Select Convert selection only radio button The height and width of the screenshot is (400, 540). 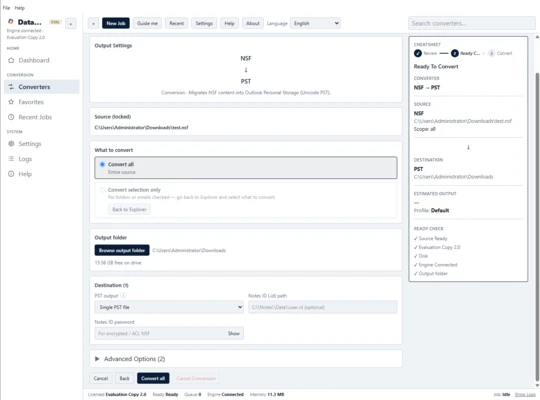pyautogui.click(x=102, y=190)
